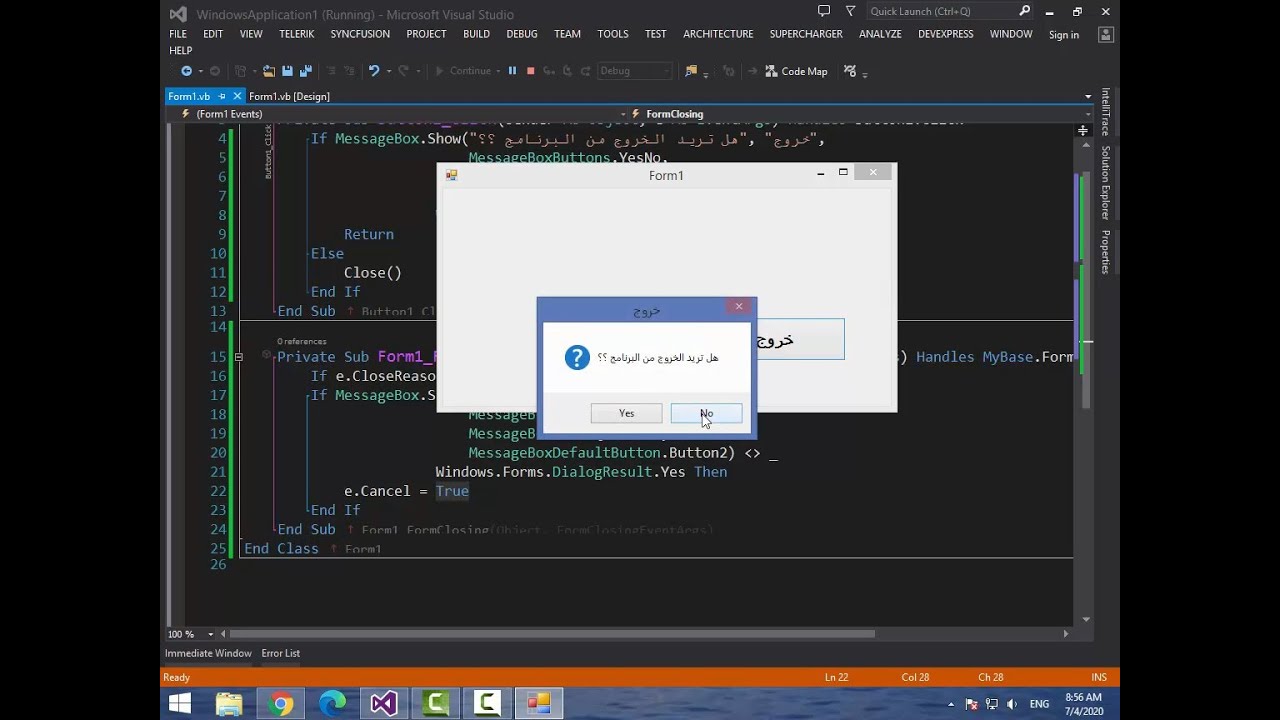Click the Save icon in the toolbar
Viewport: 1280px width, 720px height.
pos(287,71)
